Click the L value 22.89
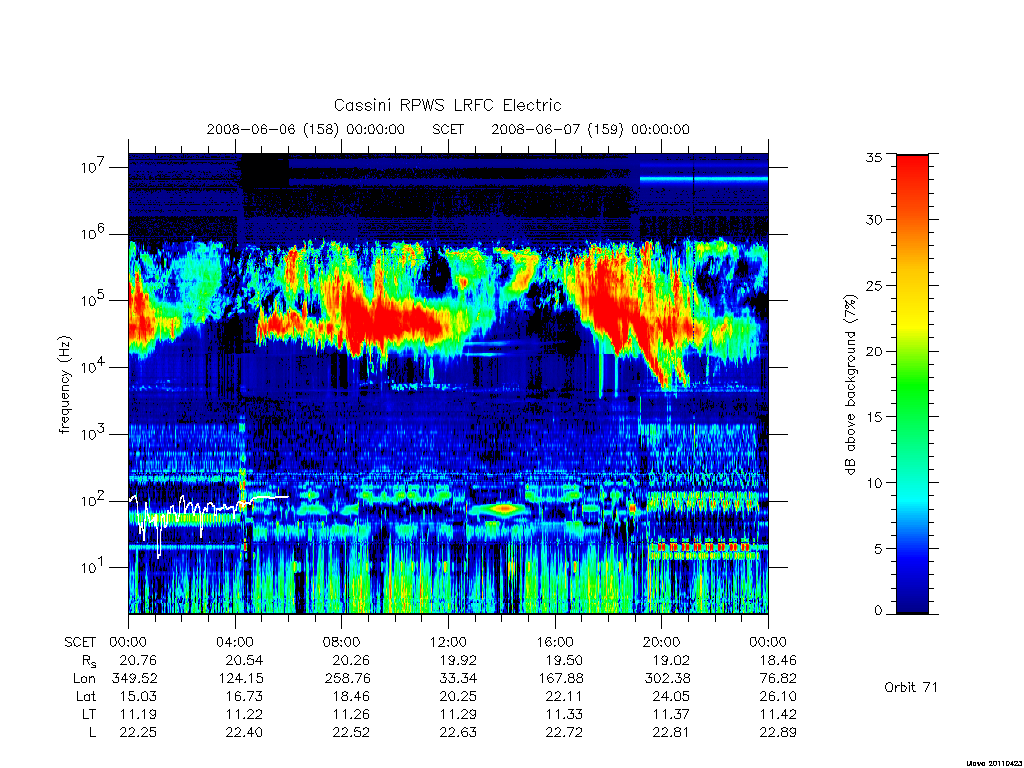The height and width of the screenshot is (768, 1024). (x=778, y=733)
